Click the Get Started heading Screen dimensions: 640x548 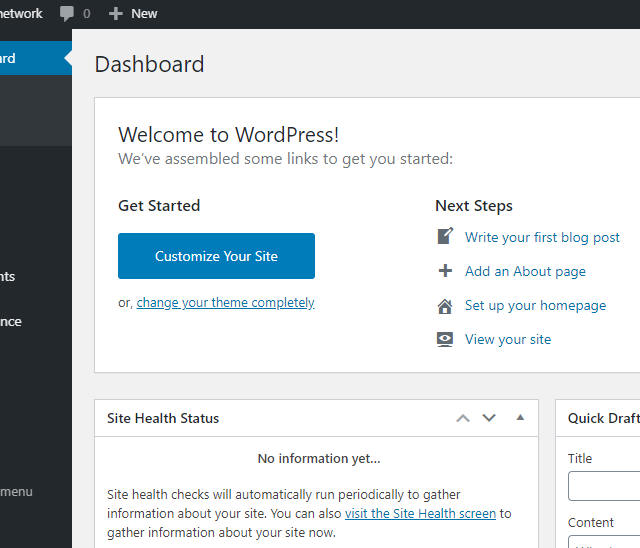click(159, 206)
